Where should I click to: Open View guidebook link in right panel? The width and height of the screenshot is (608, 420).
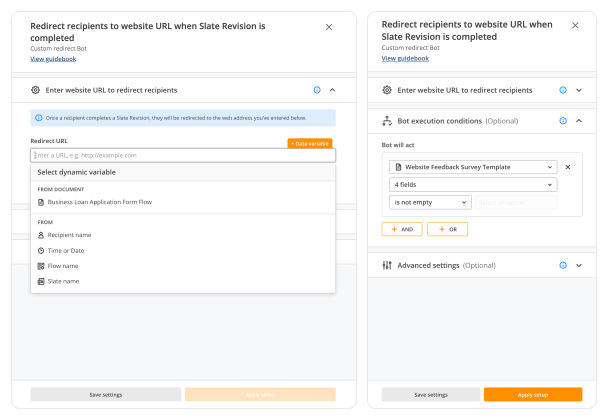point(405,59)
